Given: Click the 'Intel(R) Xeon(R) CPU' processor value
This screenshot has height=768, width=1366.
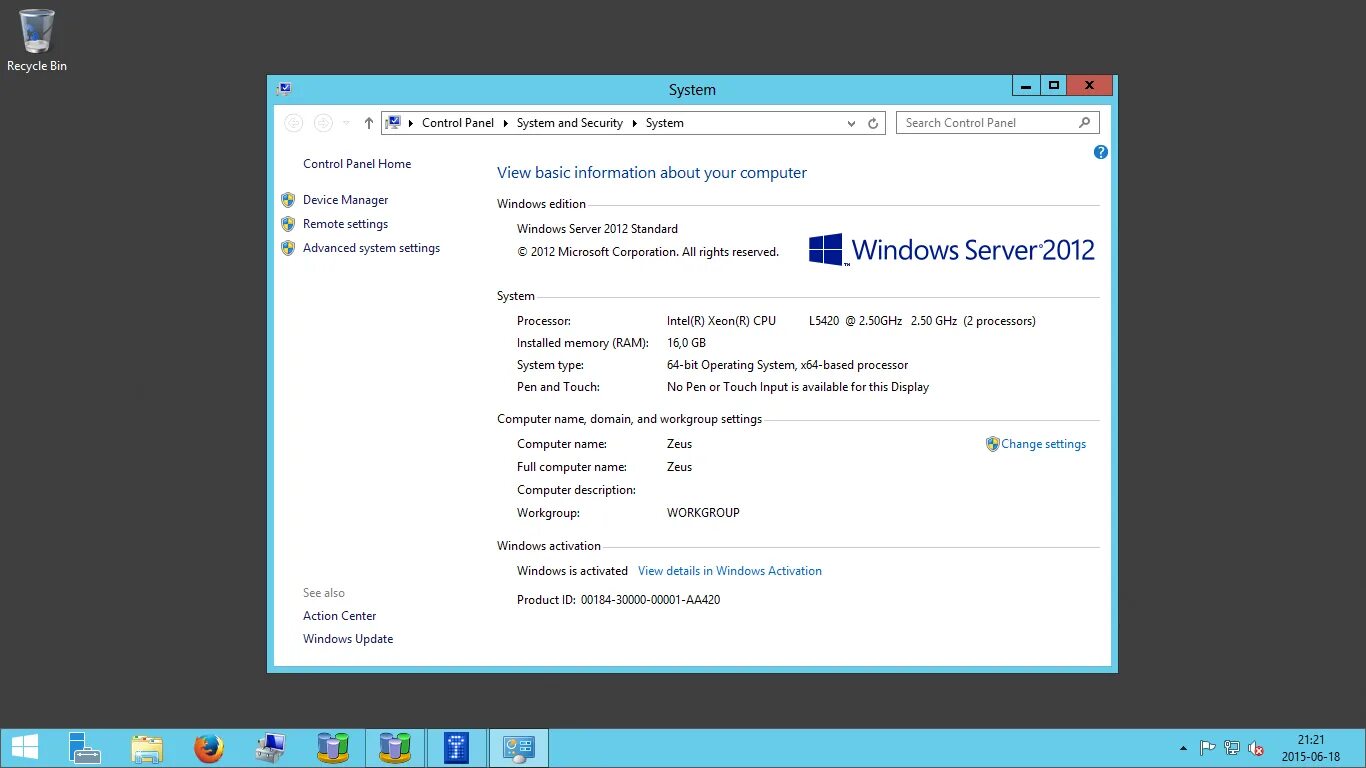Looking at the screenshot, I should point(721,321).
